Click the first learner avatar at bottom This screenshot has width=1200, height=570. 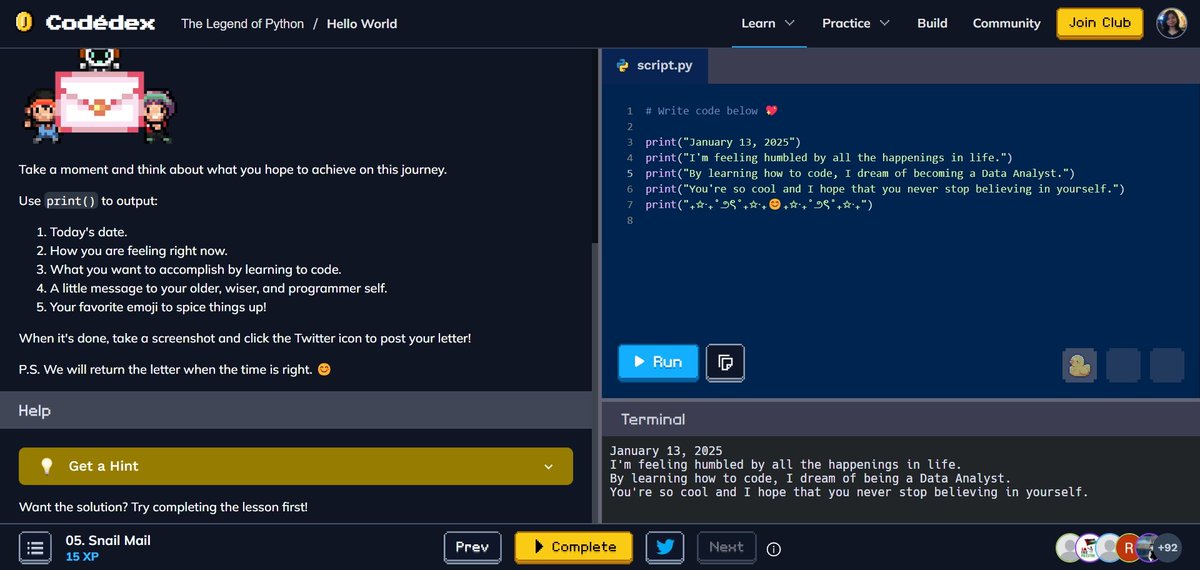click(1069, 547)
